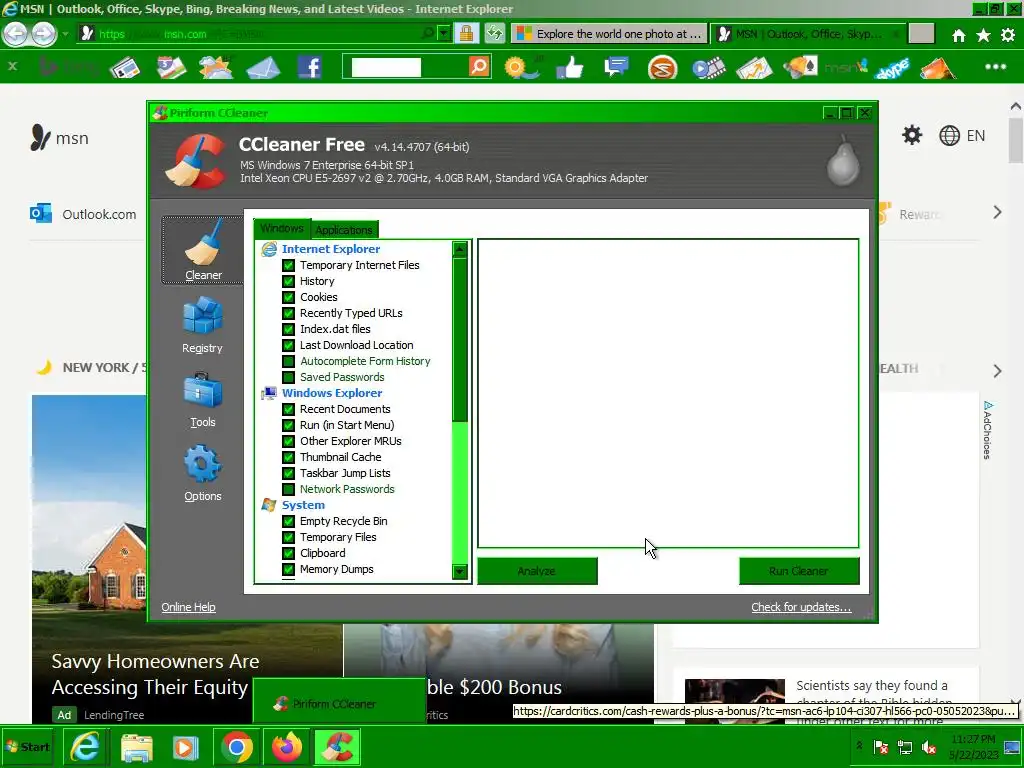Select the Windows tab in CCleaner
This screenshot has width=1024, height=768.
coord(282,229)
